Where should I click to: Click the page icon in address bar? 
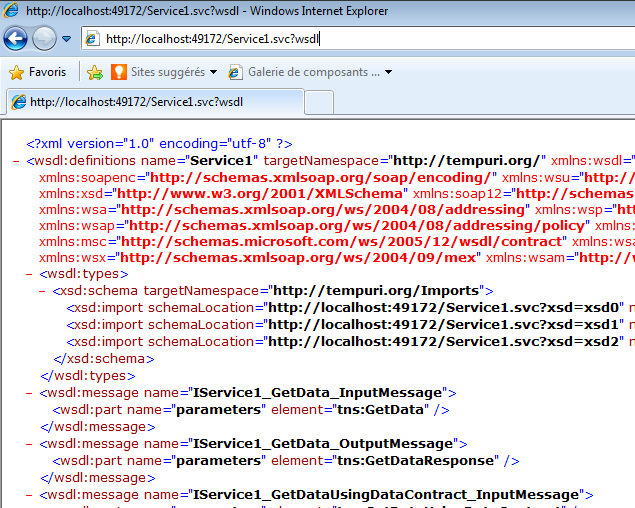coord(92,39)
